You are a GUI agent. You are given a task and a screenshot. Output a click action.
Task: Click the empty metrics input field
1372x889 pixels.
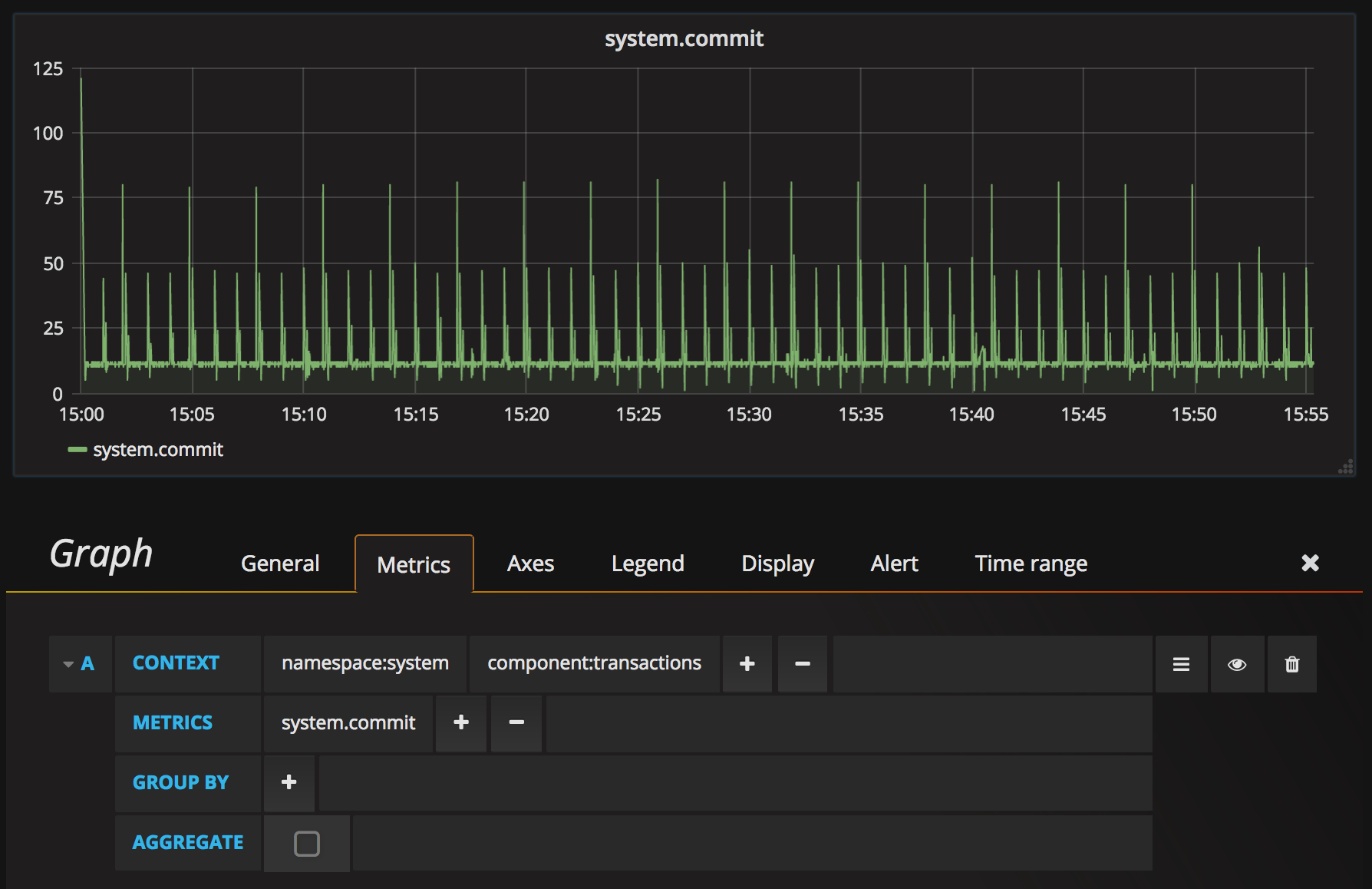pos(849,723)
